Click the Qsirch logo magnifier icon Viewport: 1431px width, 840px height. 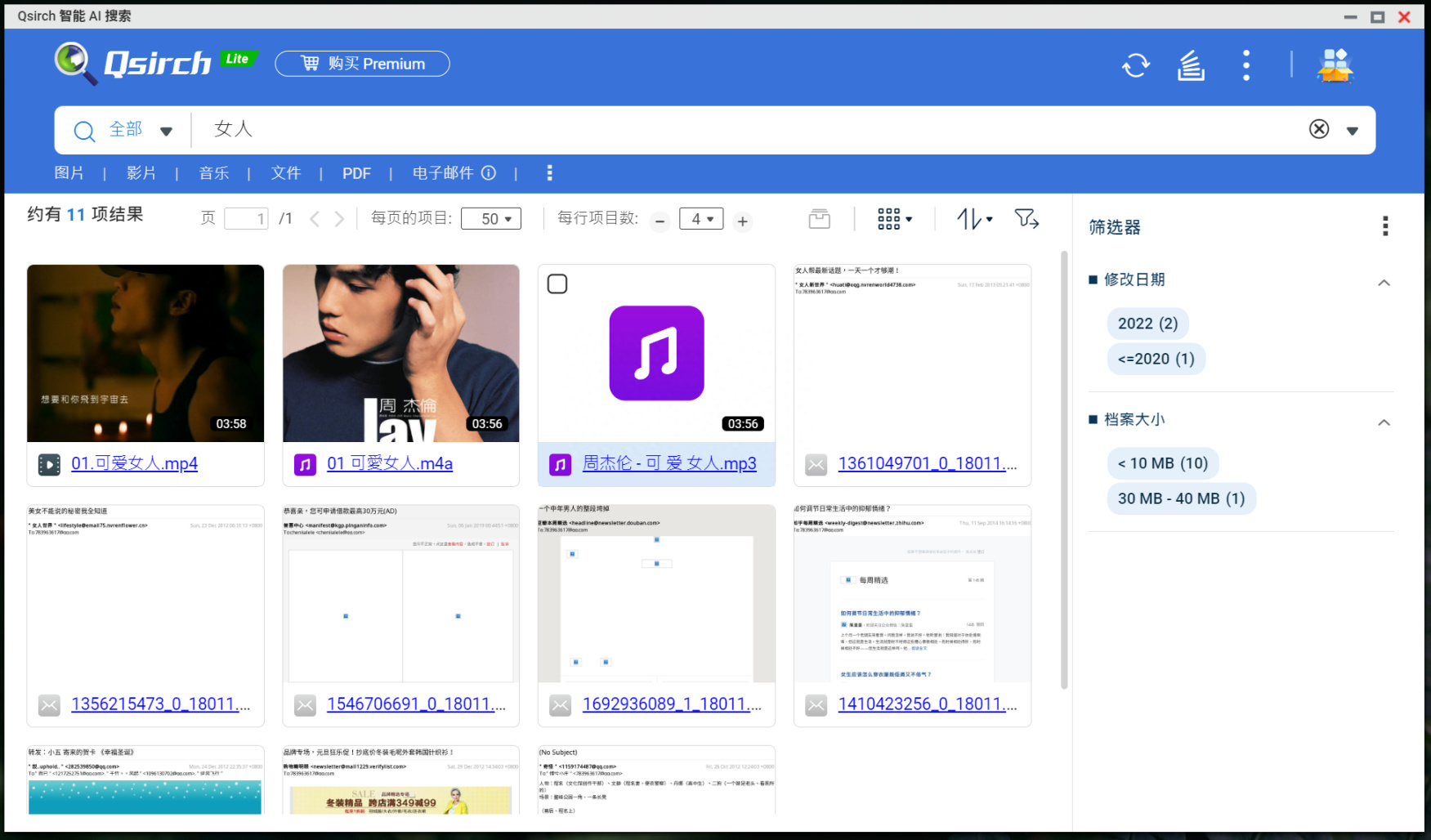(75, 63)
